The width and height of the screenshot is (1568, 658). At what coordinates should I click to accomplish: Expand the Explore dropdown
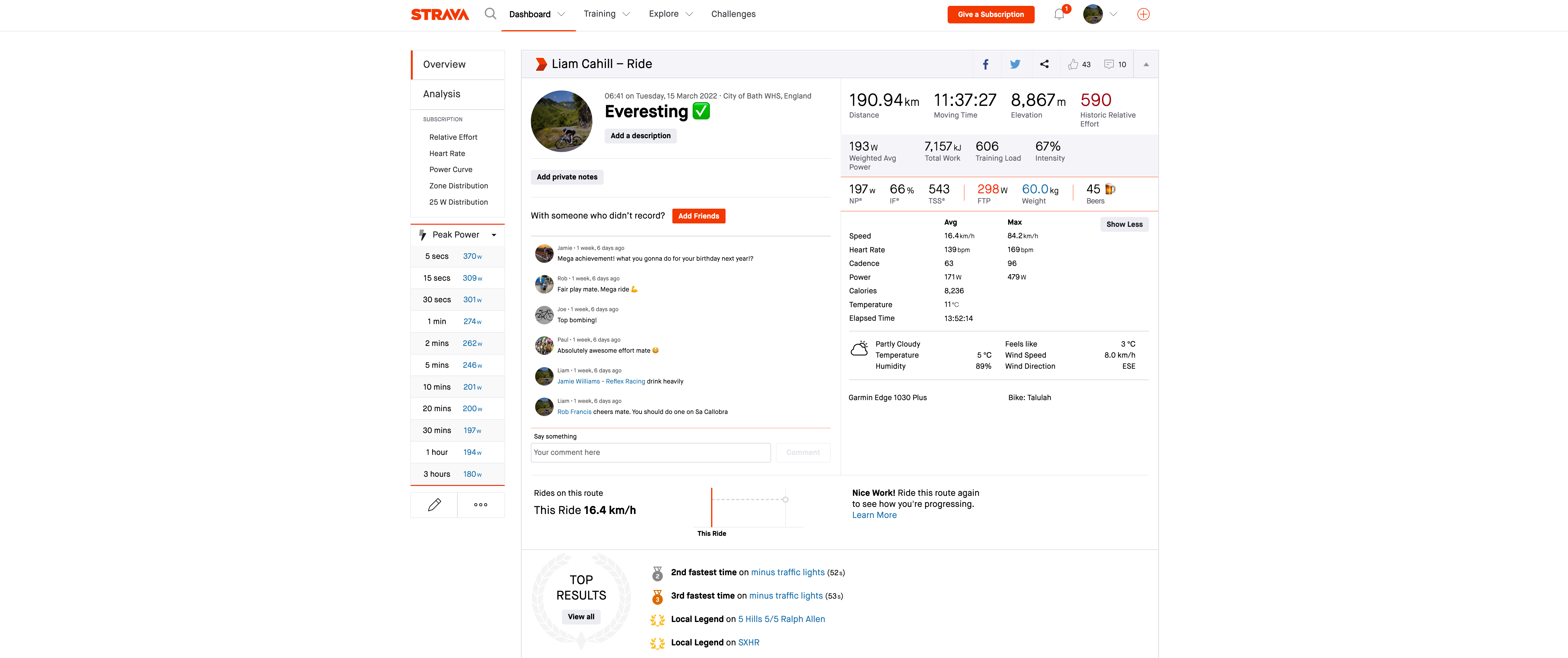point(689,14)
